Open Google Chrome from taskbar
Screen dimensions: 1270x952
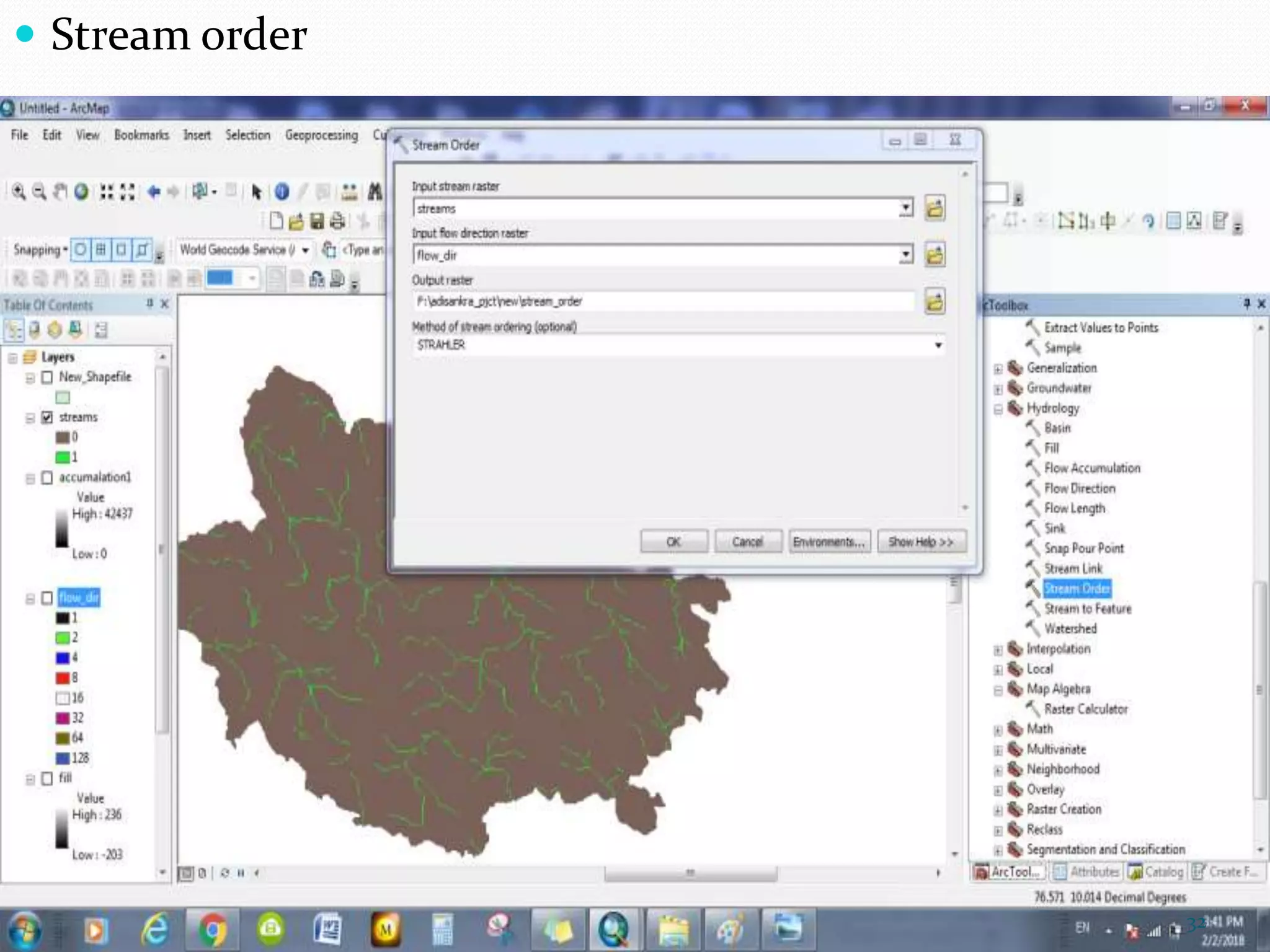(212, 930)
